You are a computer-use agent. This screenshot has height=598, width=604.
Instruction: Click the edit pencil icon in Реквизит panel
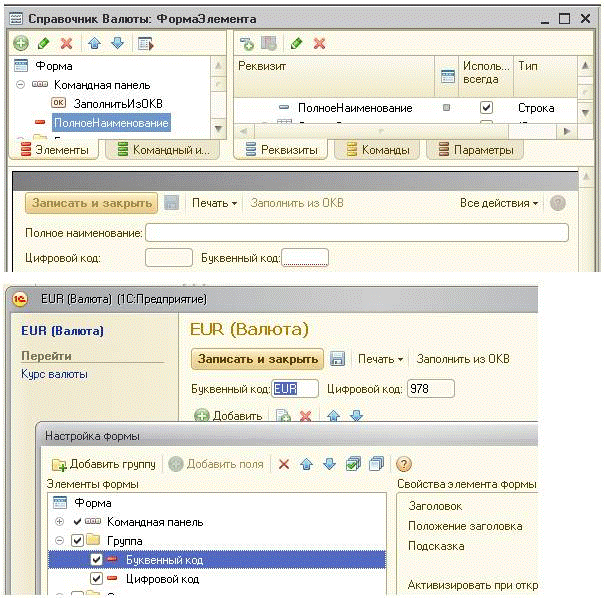point(297,43)
